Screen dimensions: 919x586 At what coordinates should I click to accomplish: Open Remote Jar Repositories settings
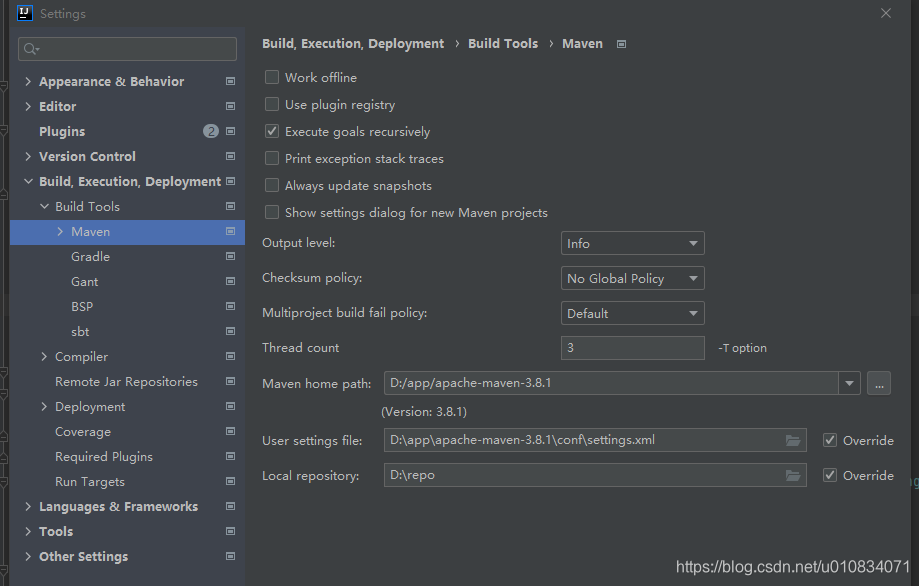[127, 381]
